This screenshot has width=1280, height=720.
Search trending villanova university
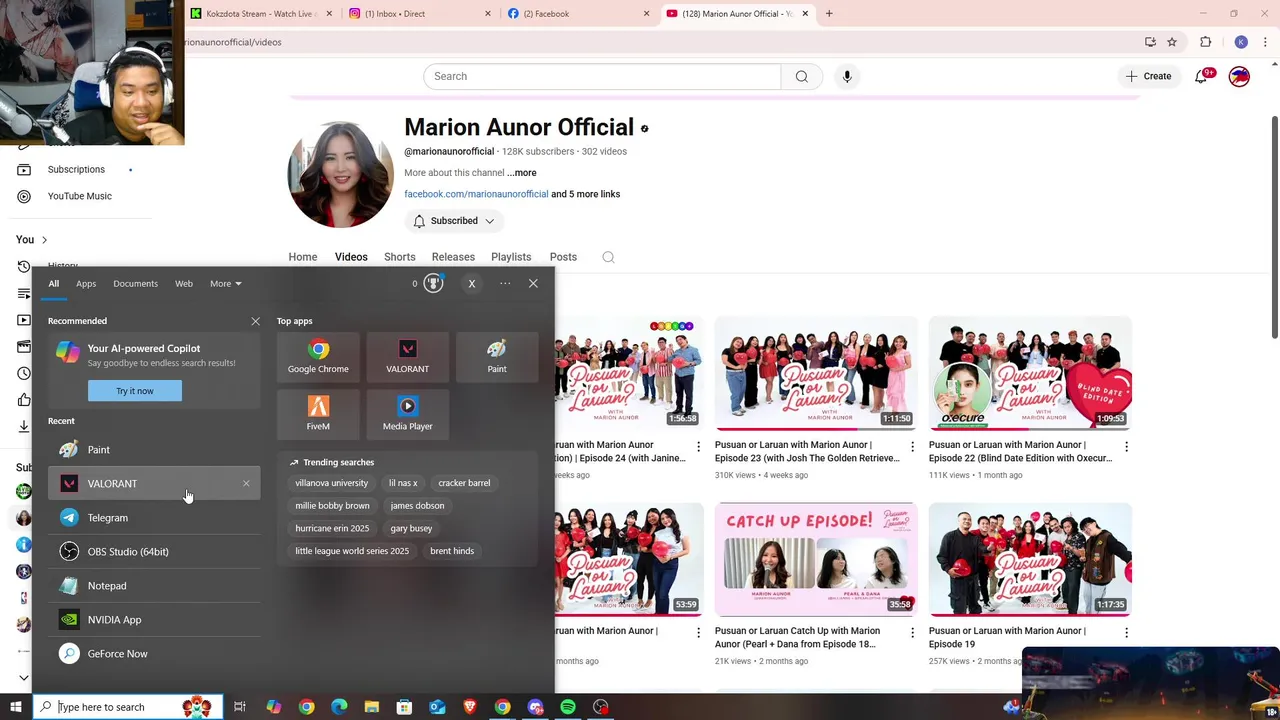(332, 483)
